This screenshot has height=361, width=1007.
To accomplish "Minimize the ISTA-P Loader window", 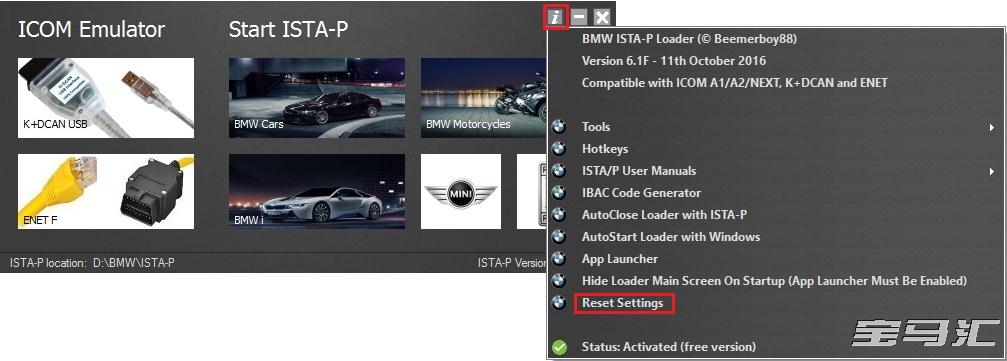I will (x=579, y=17).
